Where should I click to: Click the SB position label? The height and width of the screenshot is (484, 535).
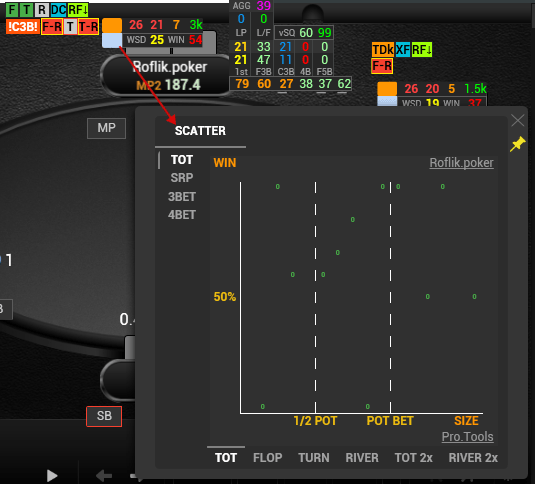click(104, 416)
